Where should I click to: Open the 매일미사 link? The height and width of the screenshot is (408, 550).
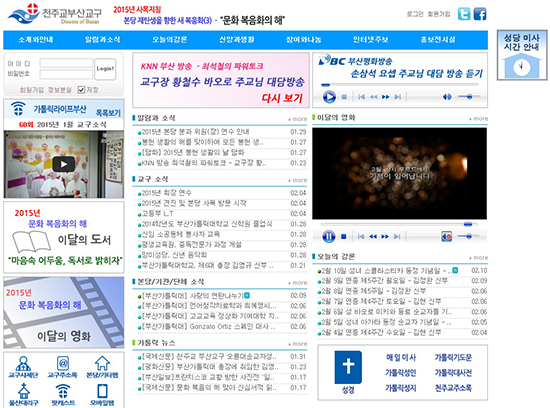[401, 357]
